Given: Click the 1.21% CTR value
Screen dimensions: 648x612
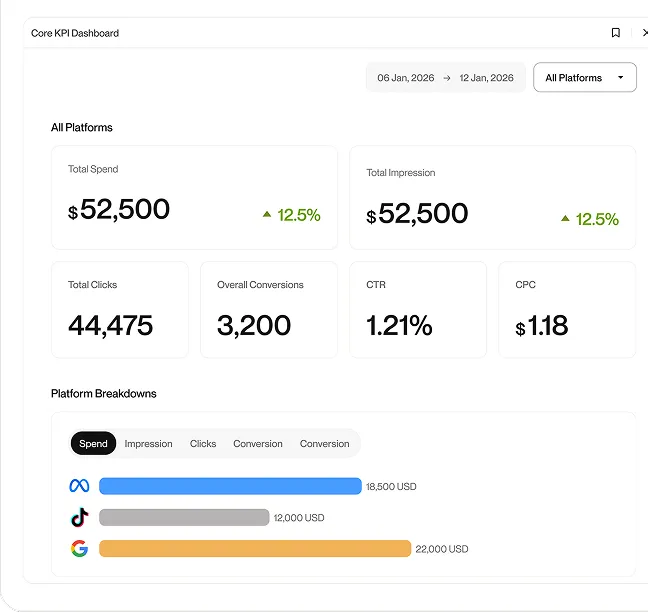Looking at the screenshot, I should [x=399, y=326].
